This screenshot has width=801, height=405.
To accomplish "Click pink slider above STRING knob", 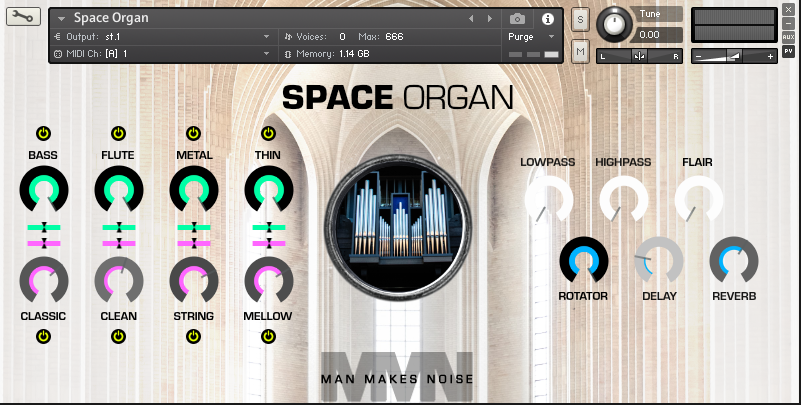I will 194,244.
